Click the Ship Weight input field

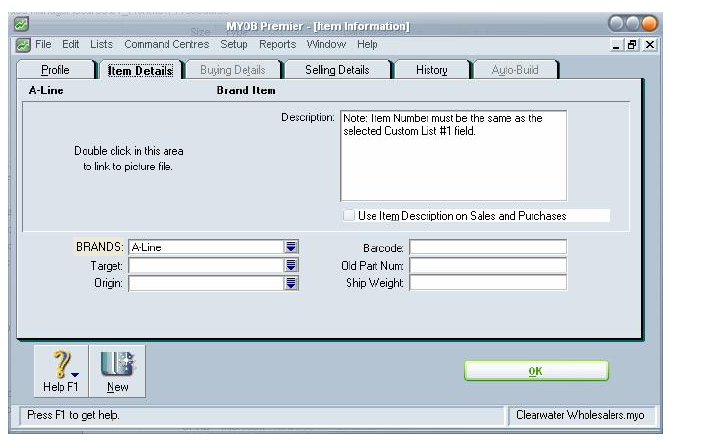pyautogui.click(x=488, y=283)
